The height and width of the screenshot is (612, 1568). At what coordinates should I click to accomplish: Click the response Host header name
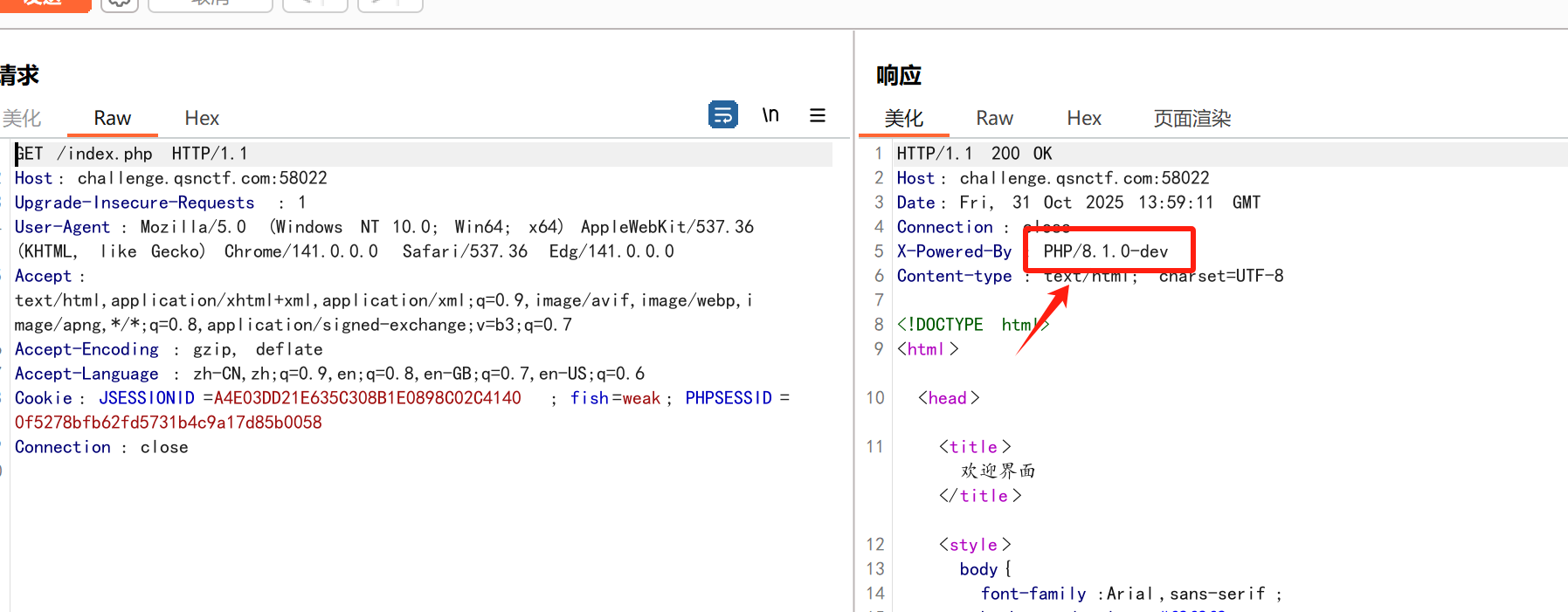pyautogui.click(x=916, y=178)
